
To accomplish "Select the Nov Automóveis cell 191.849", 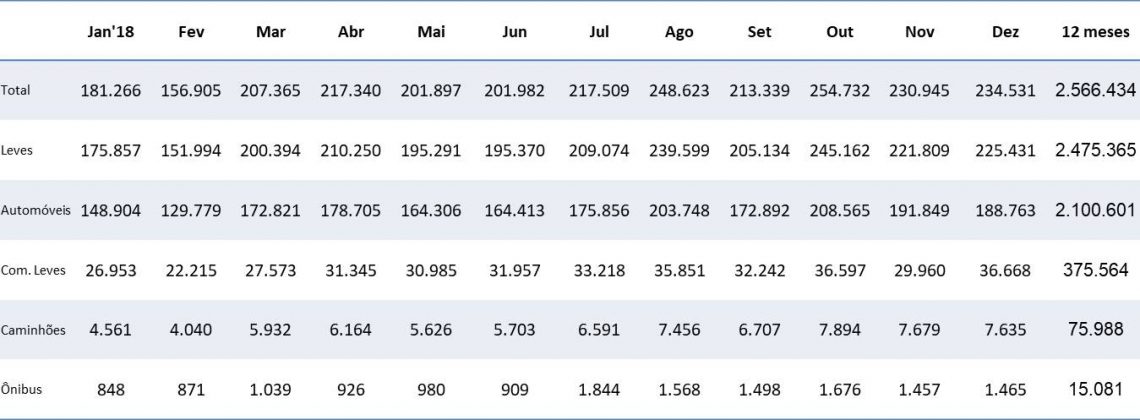I will click(919, 211).
